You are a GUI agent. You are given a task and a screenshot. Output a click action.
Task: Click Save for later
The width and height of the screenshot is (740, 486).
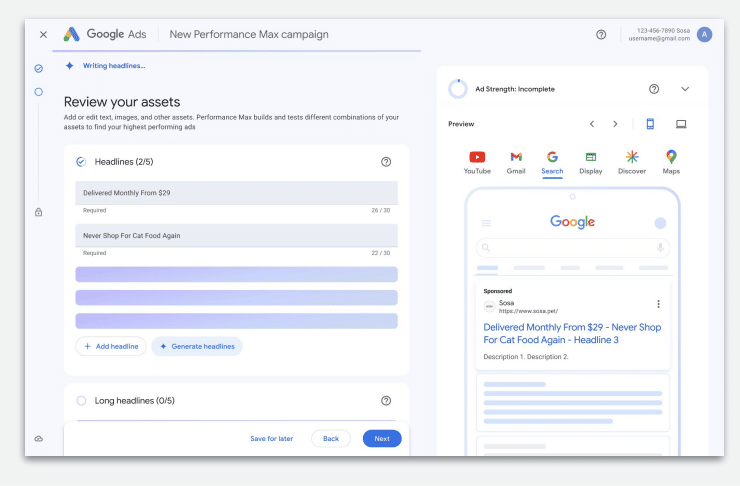pos(271,439)
